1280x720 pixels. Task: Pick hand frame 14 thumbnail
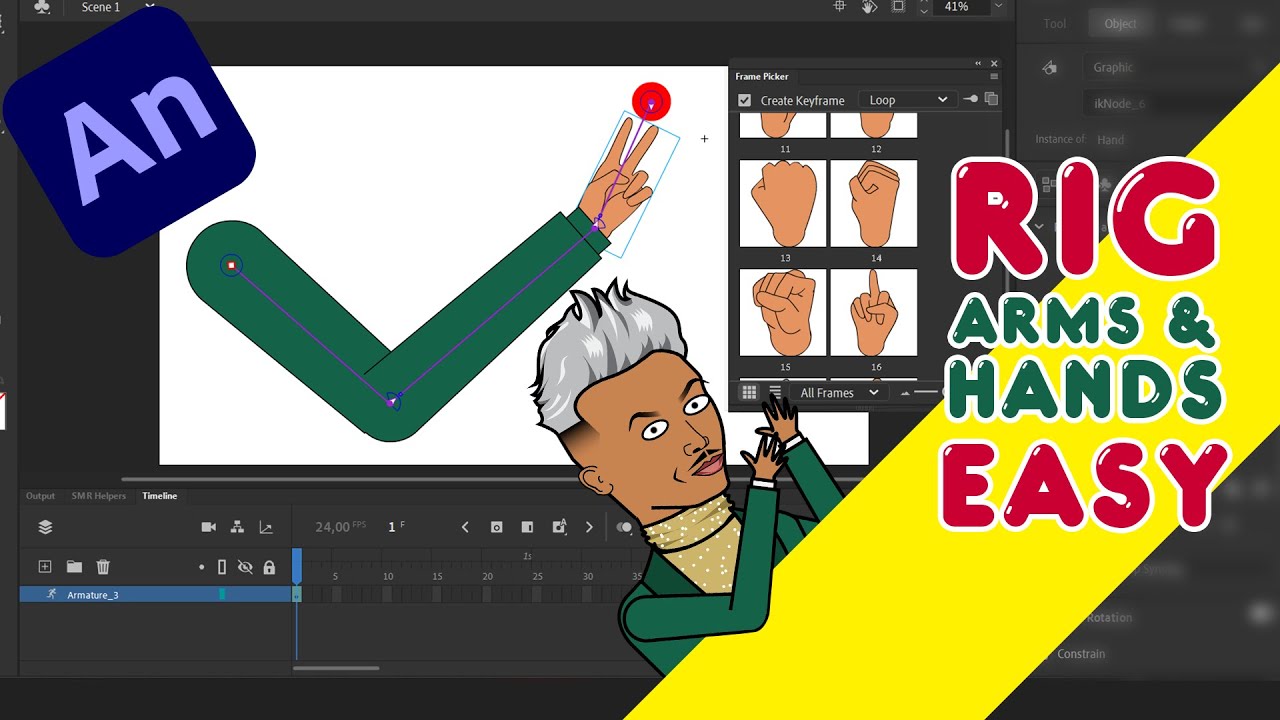874,204
